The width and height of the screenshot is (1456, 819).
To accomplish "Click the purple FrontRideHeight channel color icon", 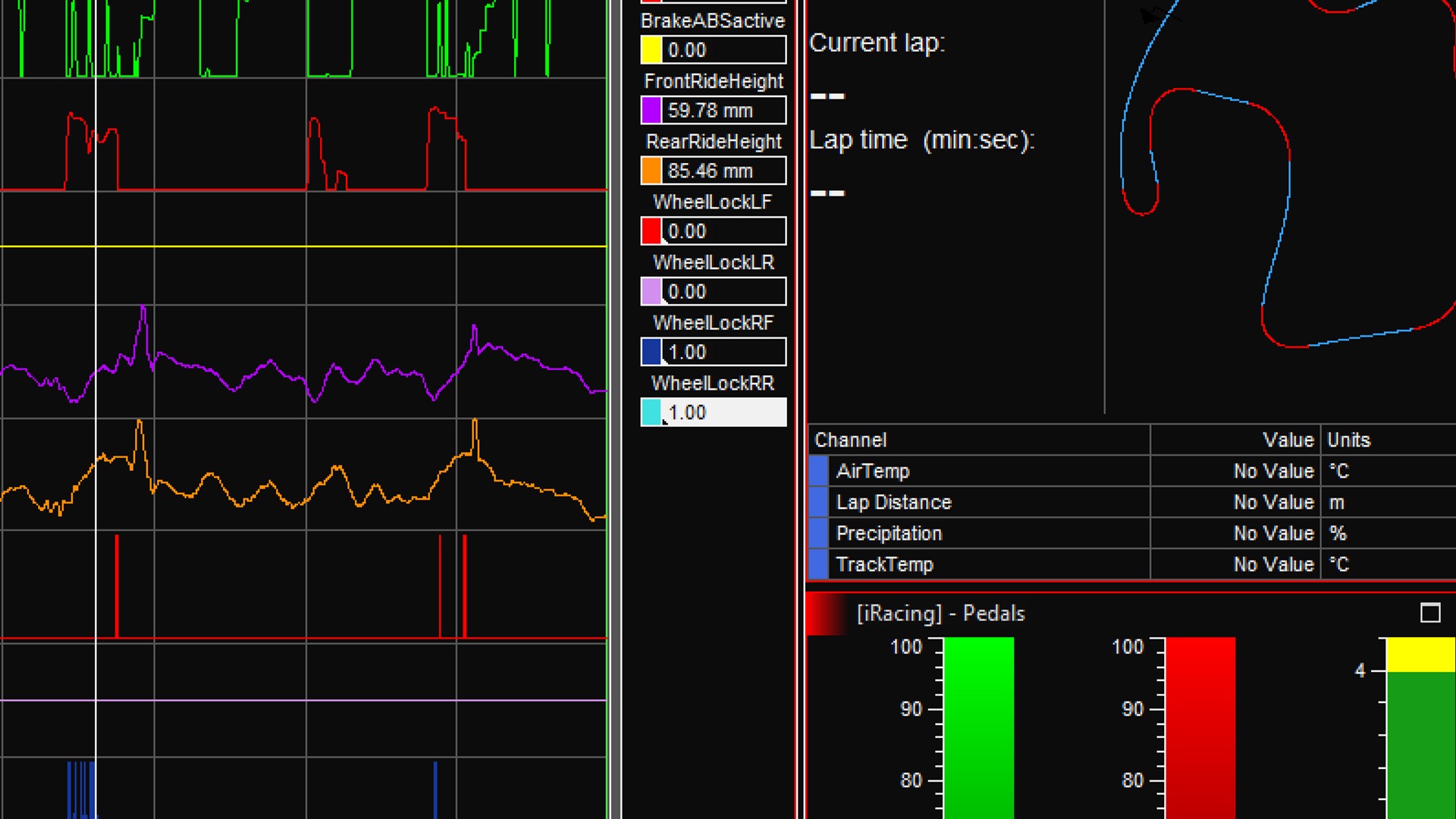I will pos(651,110).
